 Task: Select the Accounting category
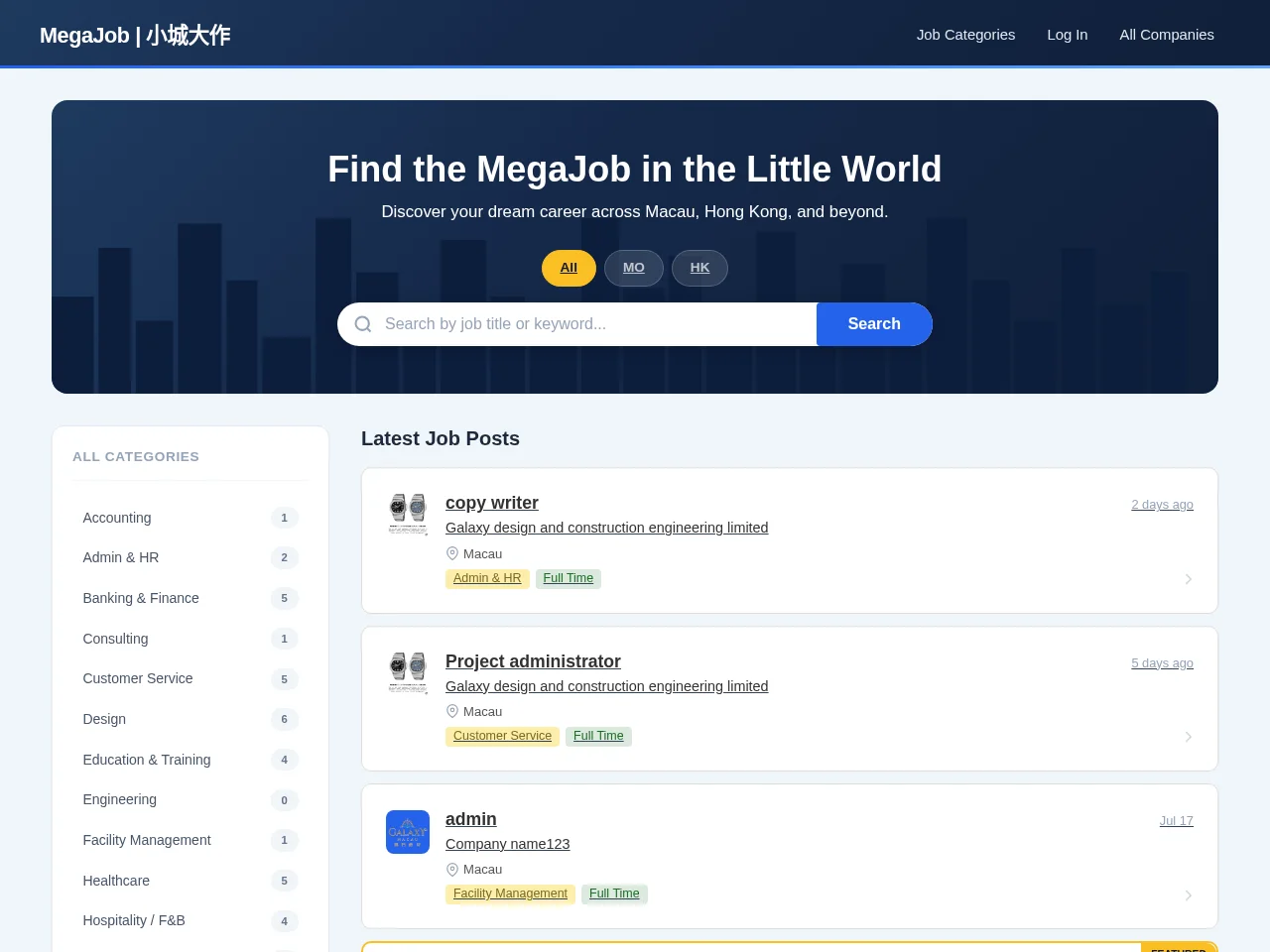tap(190, 518)
